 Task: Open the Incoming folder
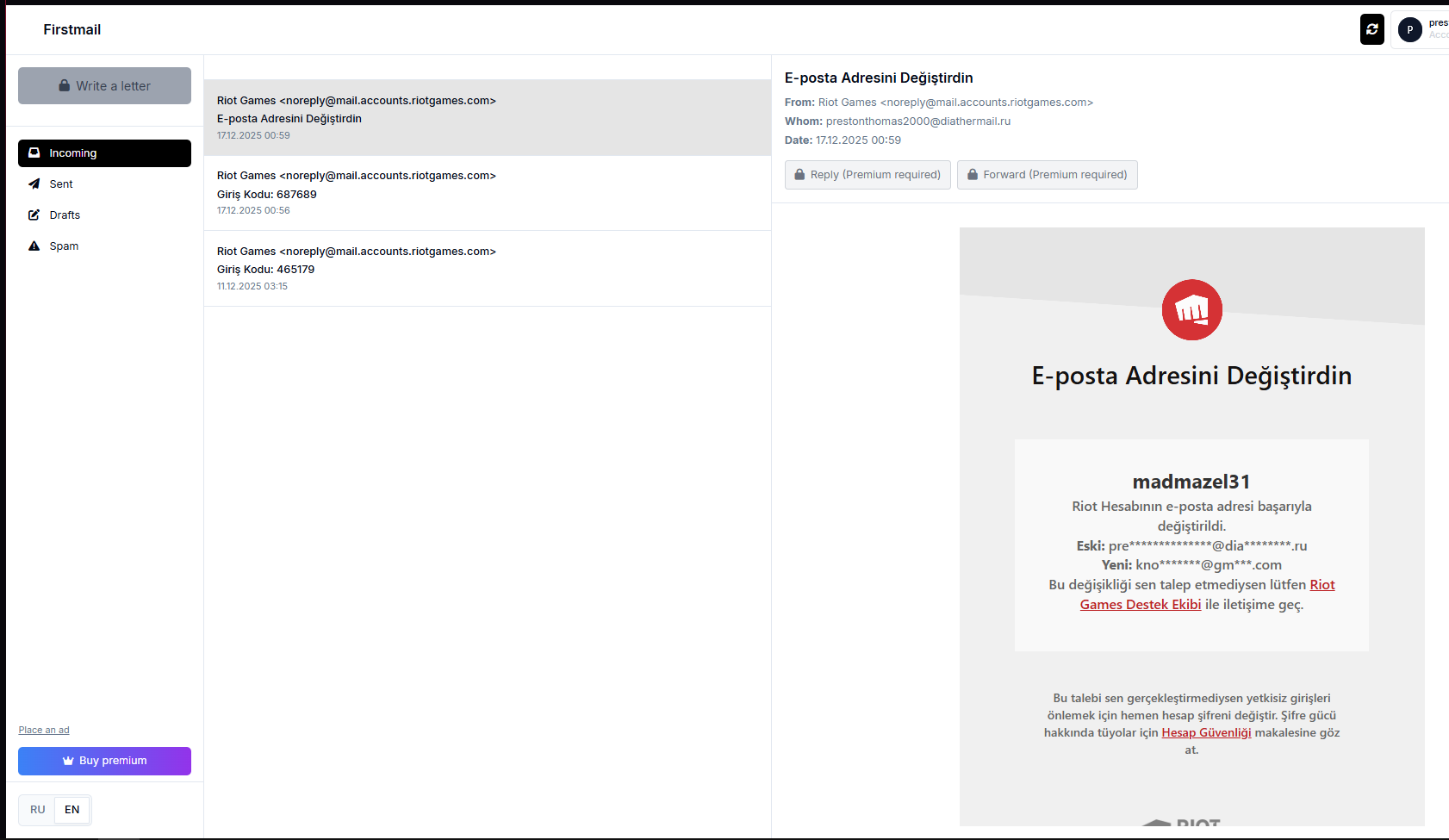[104, 152]
